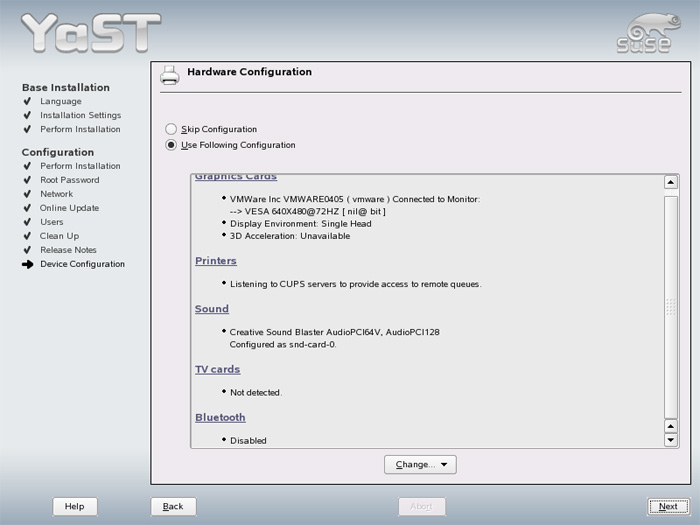Click the Printers configuration link

tap(216, 261)
